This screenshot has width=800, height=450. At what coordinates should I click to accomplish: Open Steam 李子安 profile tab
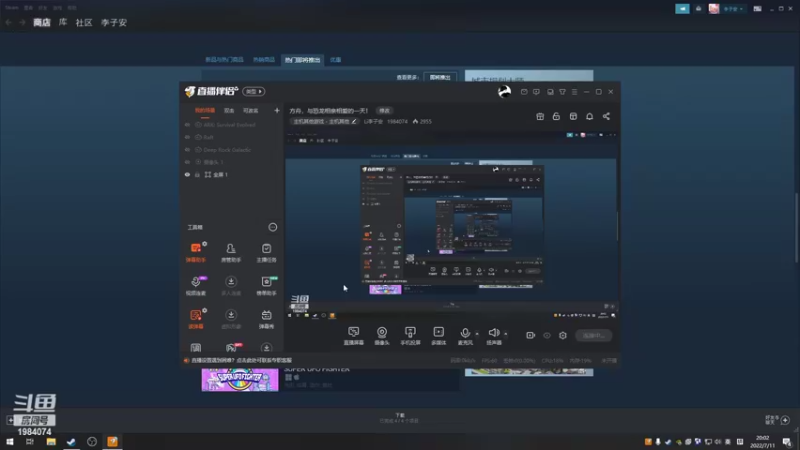(x=114, y=22)
